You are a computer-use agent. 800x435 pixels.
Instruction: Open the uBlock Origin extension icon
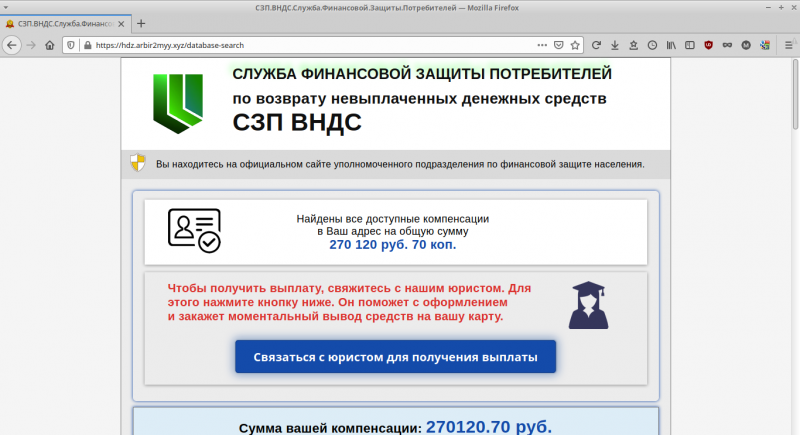[709, 45]
